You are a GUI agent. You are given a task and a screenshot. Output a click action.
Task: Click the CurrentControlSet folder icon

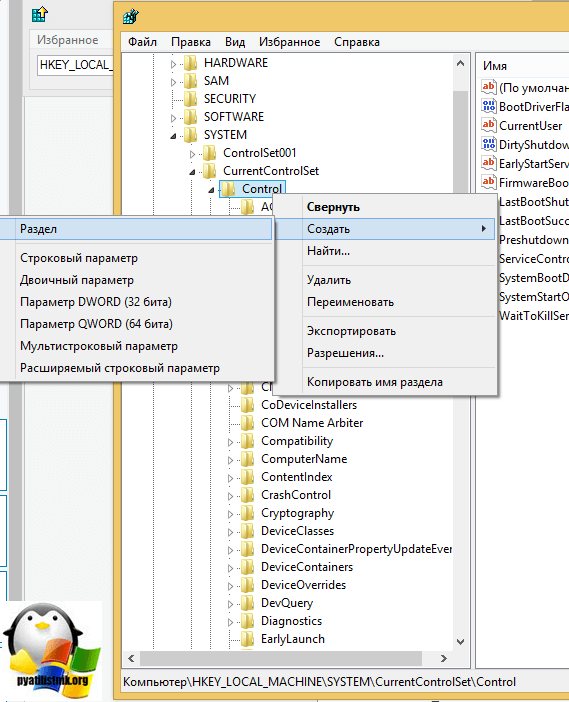pos(210,171)
